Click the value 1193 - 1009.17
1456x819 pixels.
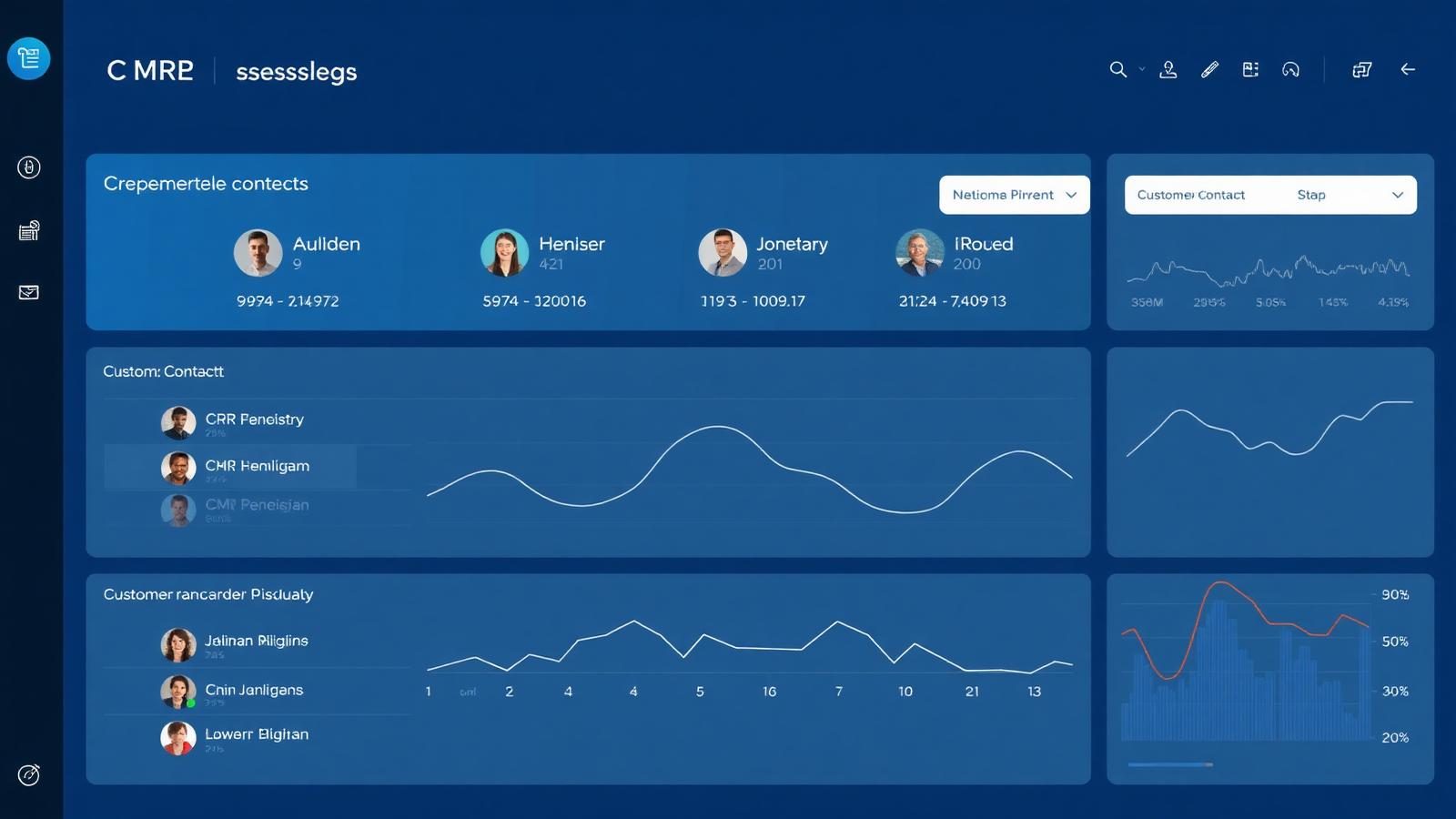pyautogui.click(x=753, y=301)
